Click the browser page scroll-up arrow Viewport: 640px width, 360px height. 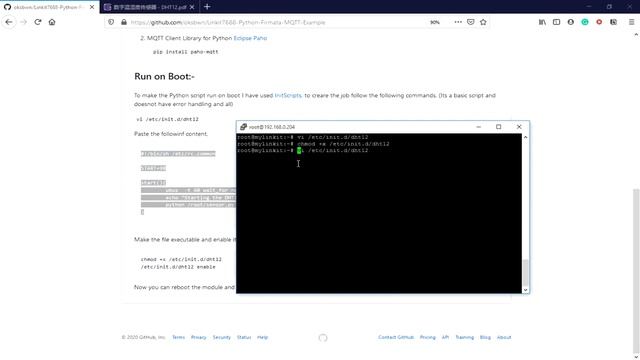(636, 35)
